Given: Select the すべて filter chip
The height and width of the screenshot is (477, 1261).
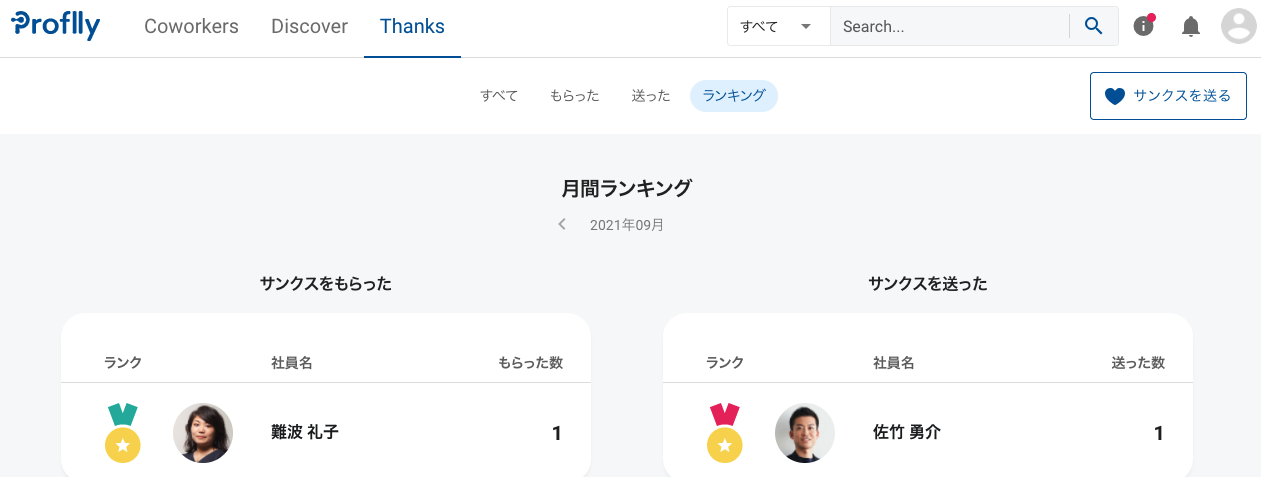Looking at the screenshot, I should point(499,96).
